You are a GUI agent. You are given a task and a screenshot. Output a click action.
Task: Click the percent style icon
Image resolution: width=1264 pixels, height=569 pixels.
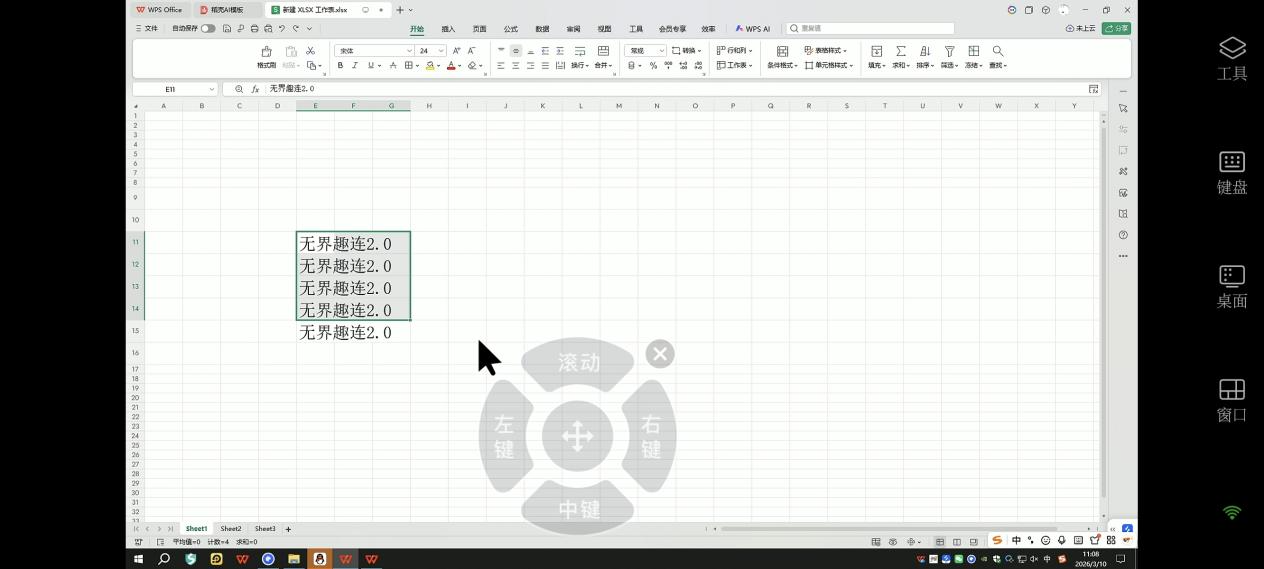653,66
